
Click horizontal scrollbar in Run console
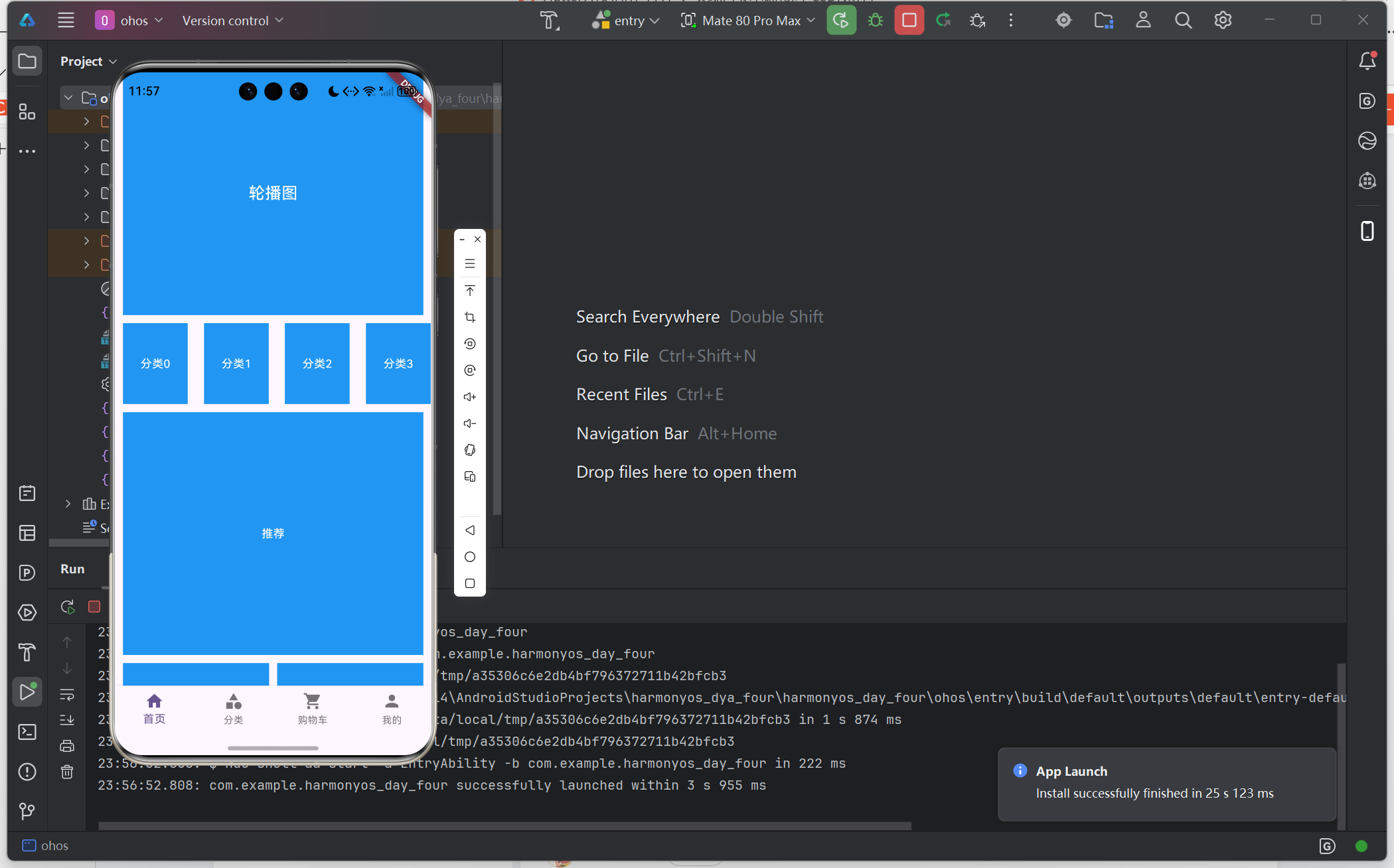[x=504, y=826]
